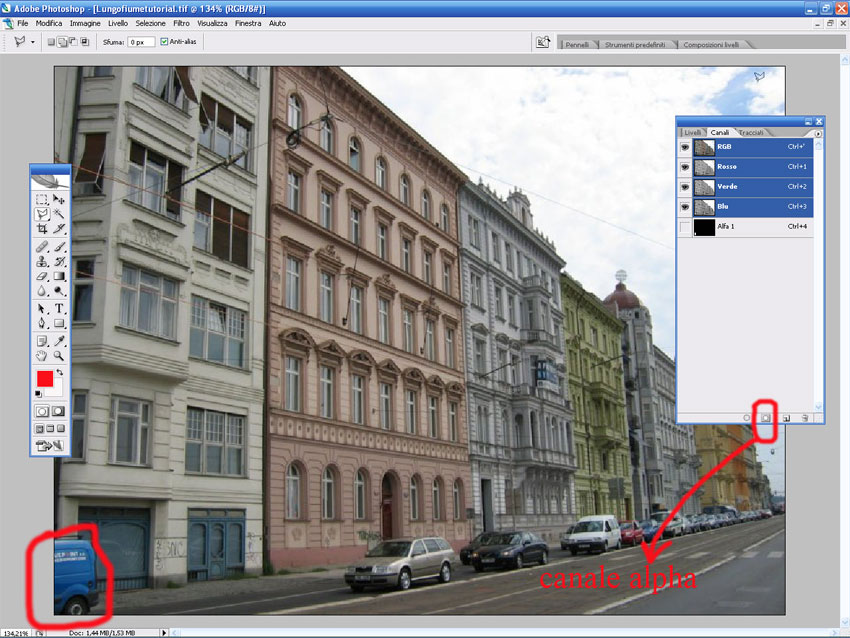
Task: Activate the Hand tool
Action: (42, 355)
